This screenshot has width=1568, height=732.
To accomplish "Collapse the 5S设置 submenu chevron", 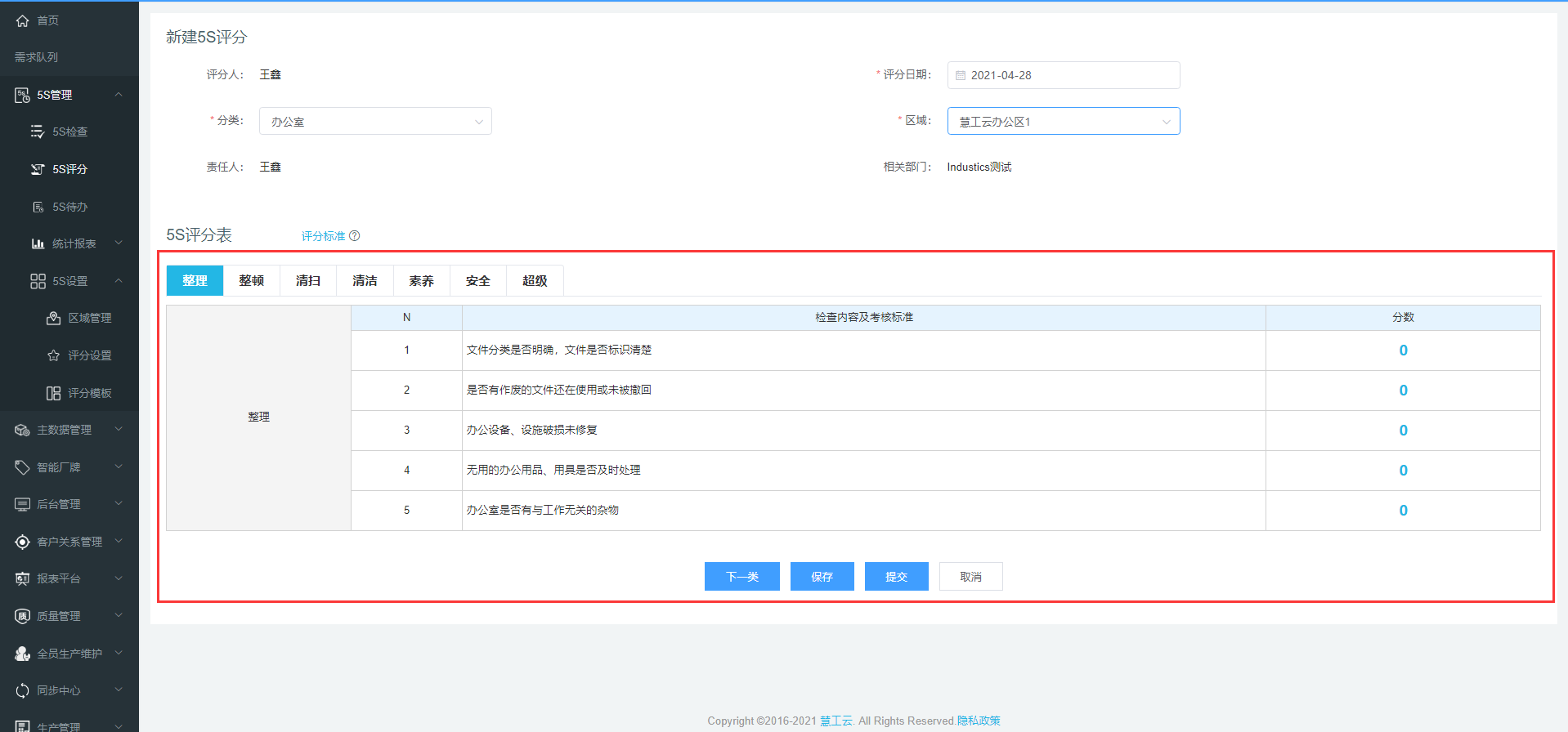I will click(x=119, y=281).
